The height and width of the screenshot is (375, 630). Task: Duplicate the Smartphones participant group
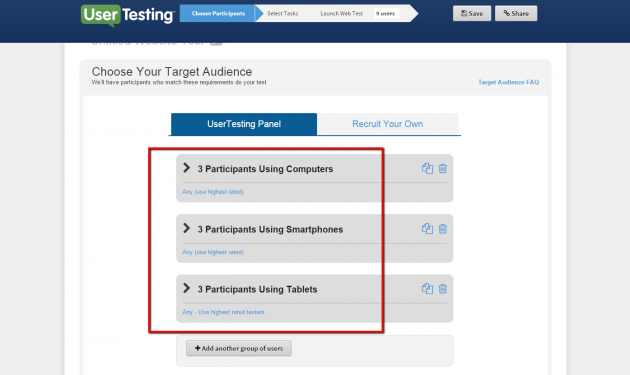tap(427, 229)
